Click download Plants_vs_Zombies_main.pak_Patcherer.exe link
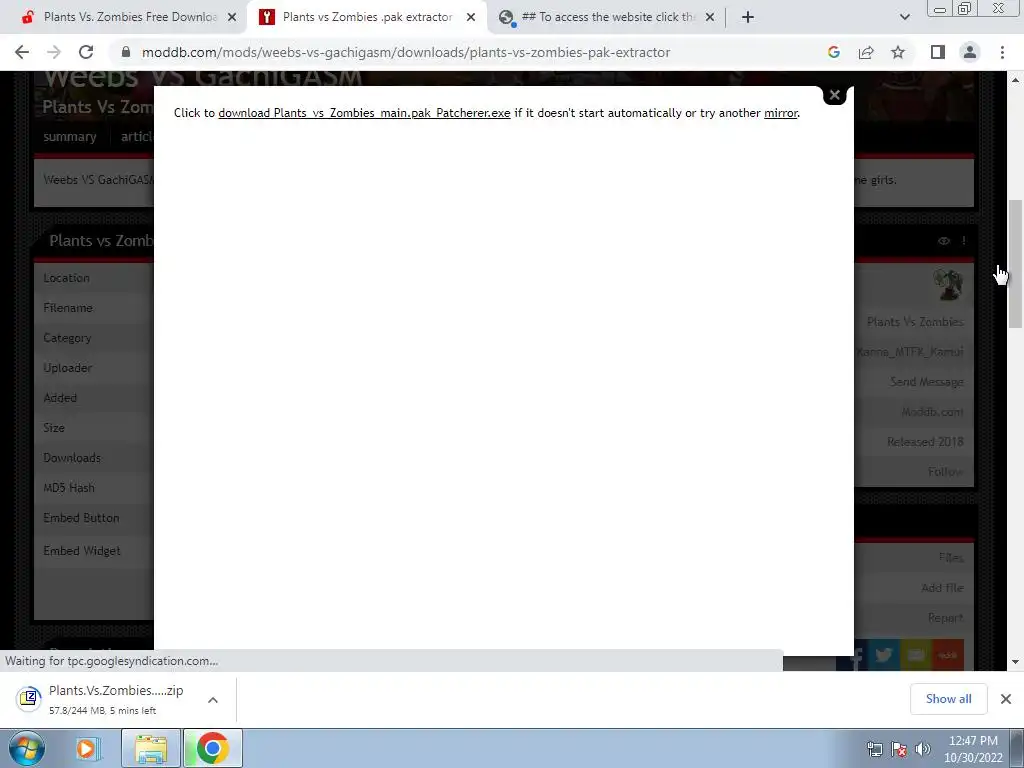This screenshot has width=1024, height=768. point(364,113)
